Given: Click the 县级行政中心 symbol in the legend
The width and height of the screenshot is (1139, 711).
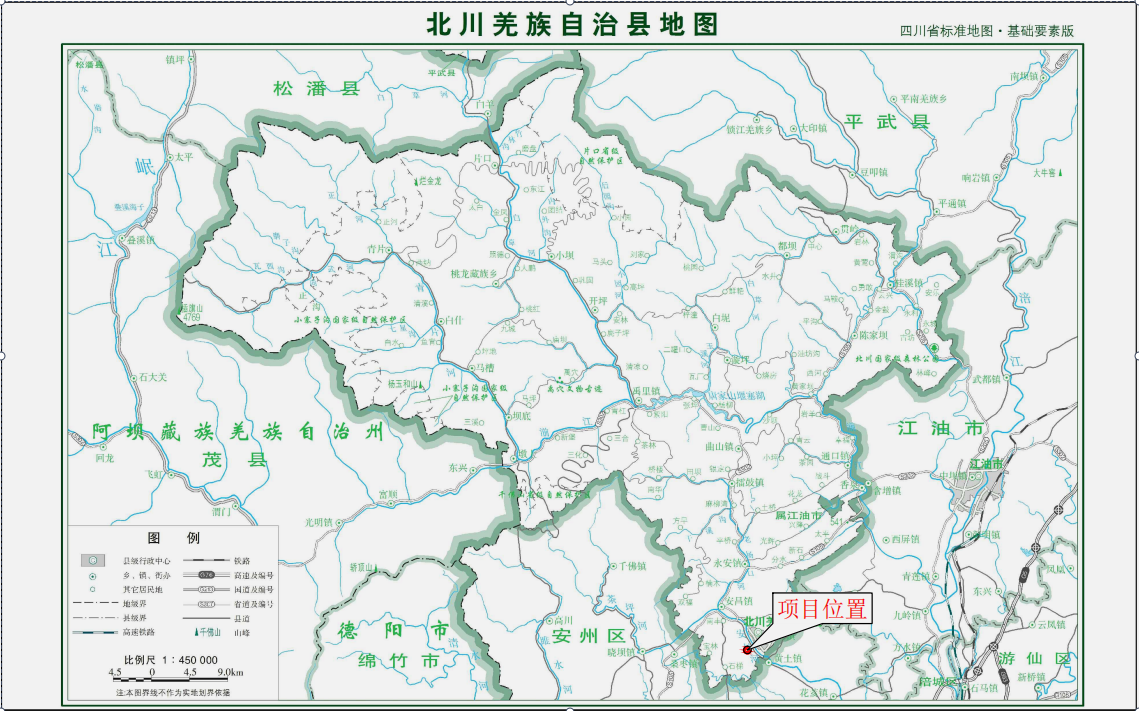Looking at the screenshot, I should pyautogui.click(x=92, y=561).
